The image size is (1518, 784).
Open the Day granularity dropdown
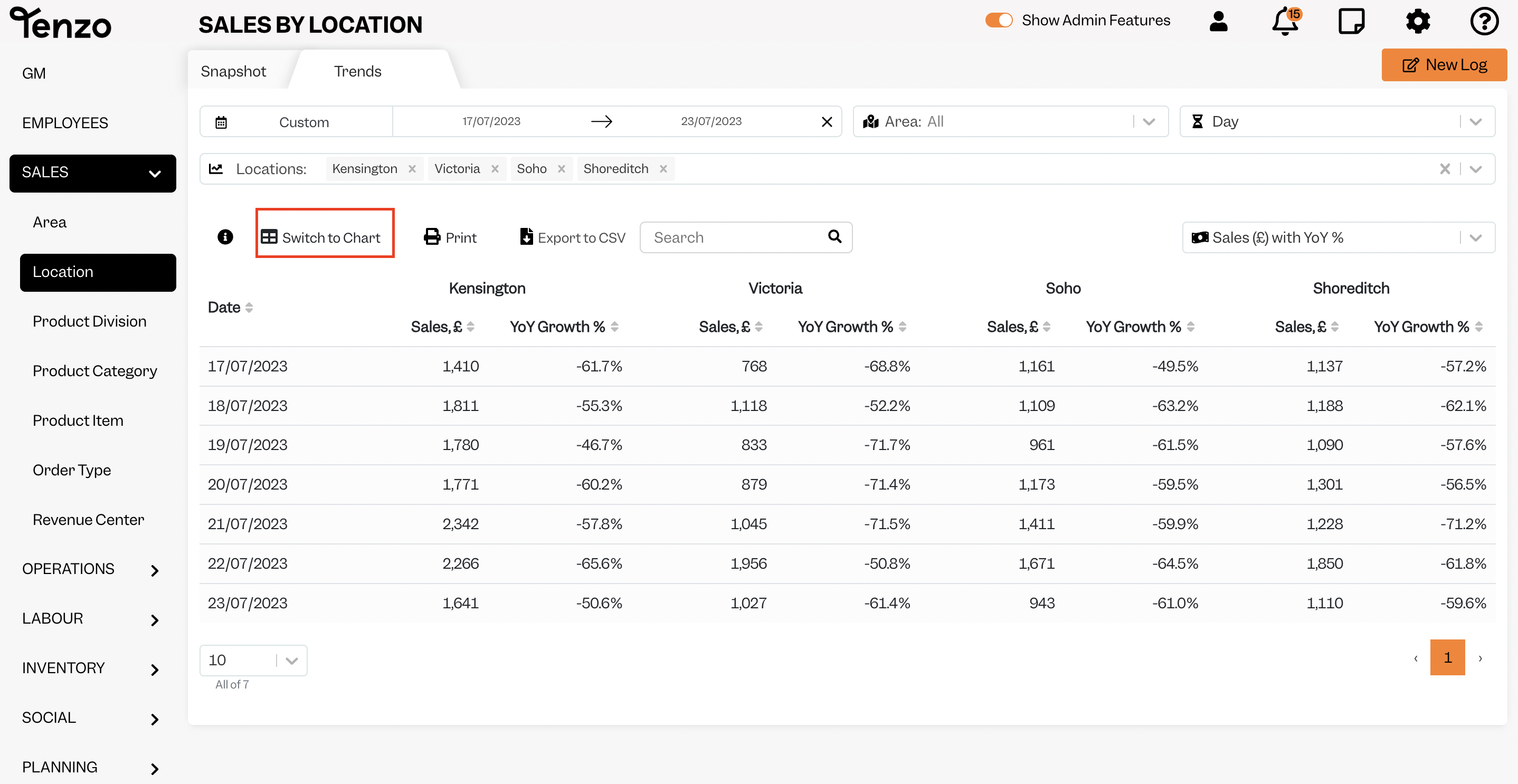click(x=1336, y=122)
